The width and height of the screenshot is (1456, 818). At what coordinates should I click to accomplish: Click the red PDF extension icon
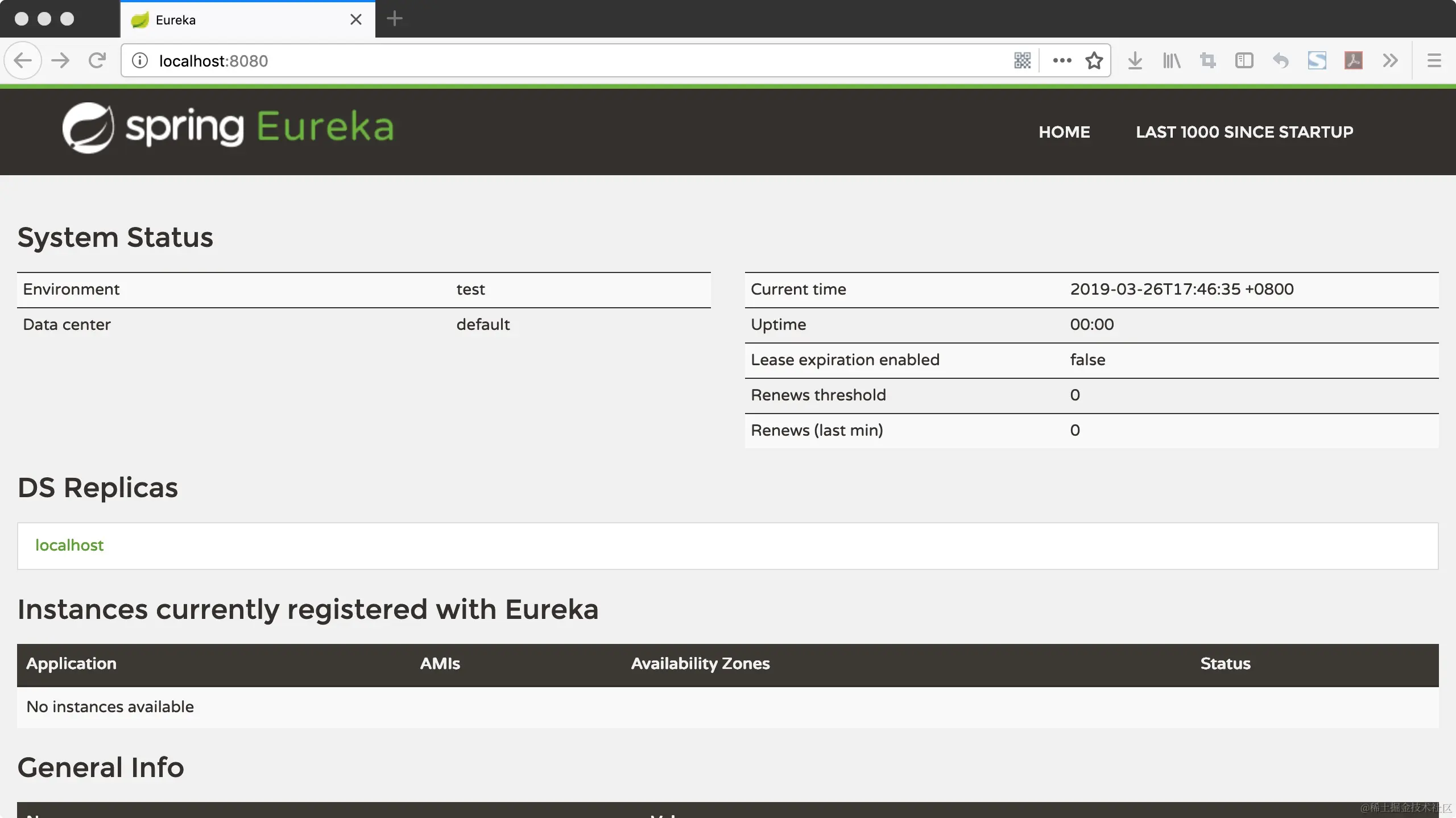point(1353,60)
